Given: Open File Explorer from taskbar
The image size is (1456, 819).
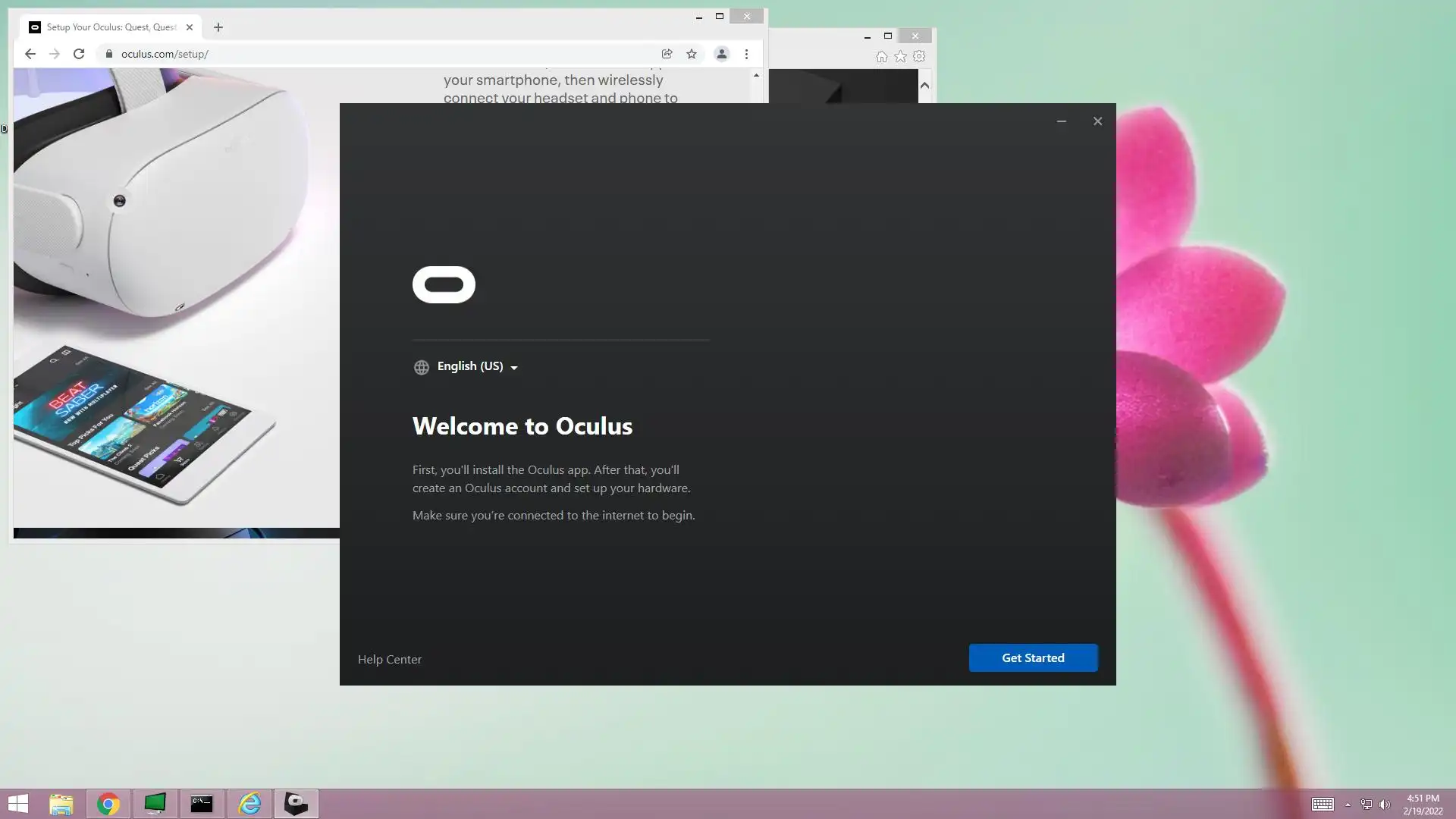Looking at the screenshot, I should (61, 803).
